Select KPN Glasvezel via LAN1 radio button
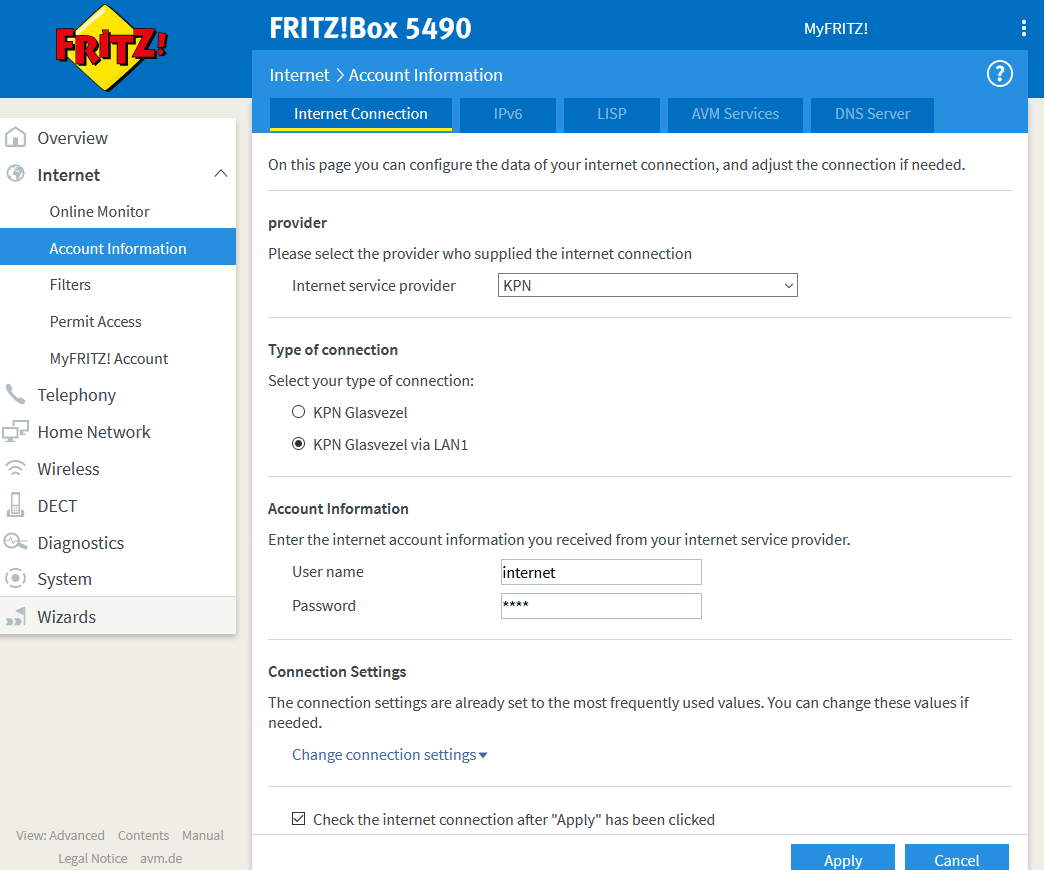 [298, 445]
